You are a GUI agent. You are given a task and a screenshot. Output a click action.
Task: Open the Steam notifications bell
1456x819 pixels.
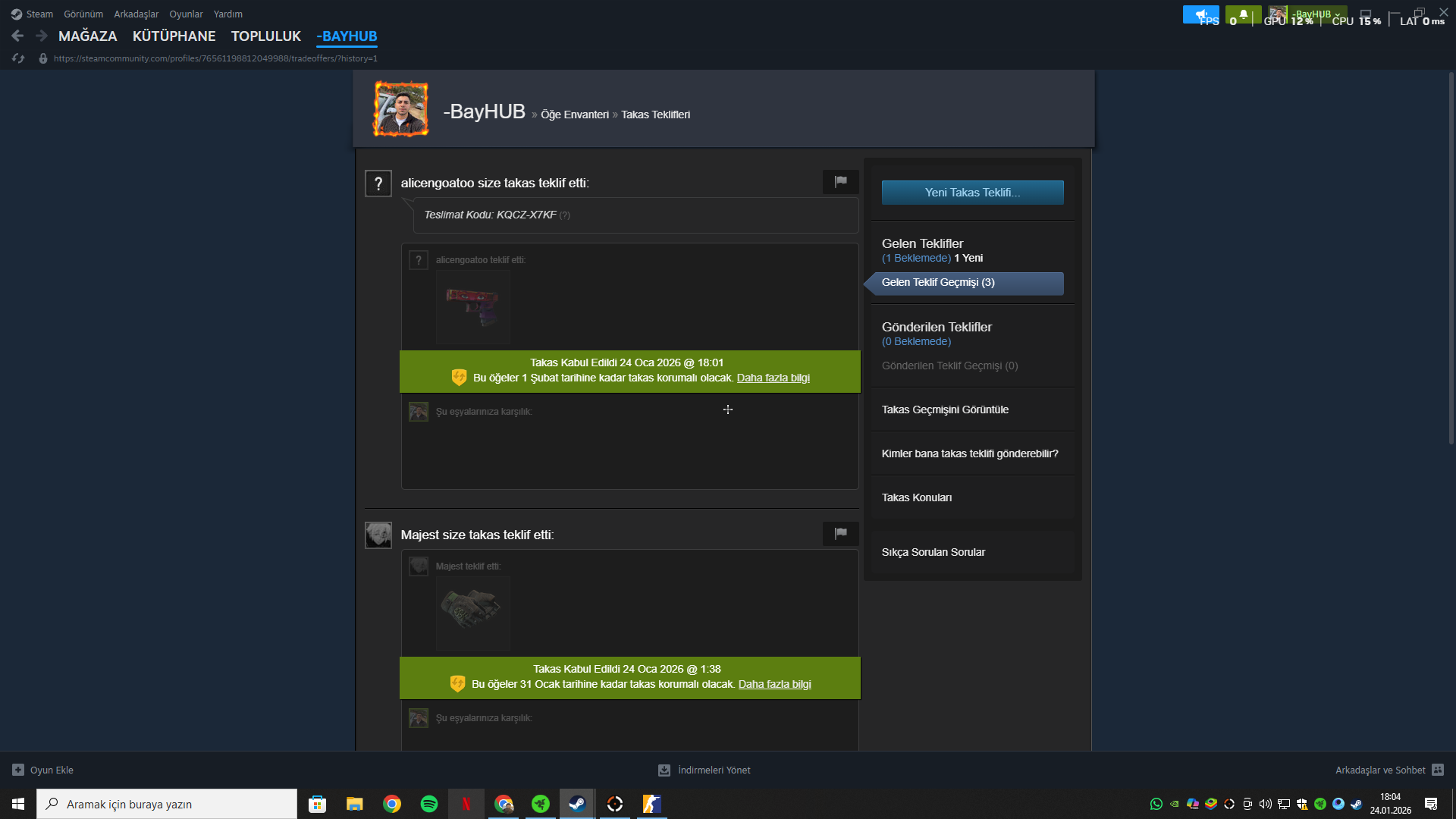[x=1243, y=14]
